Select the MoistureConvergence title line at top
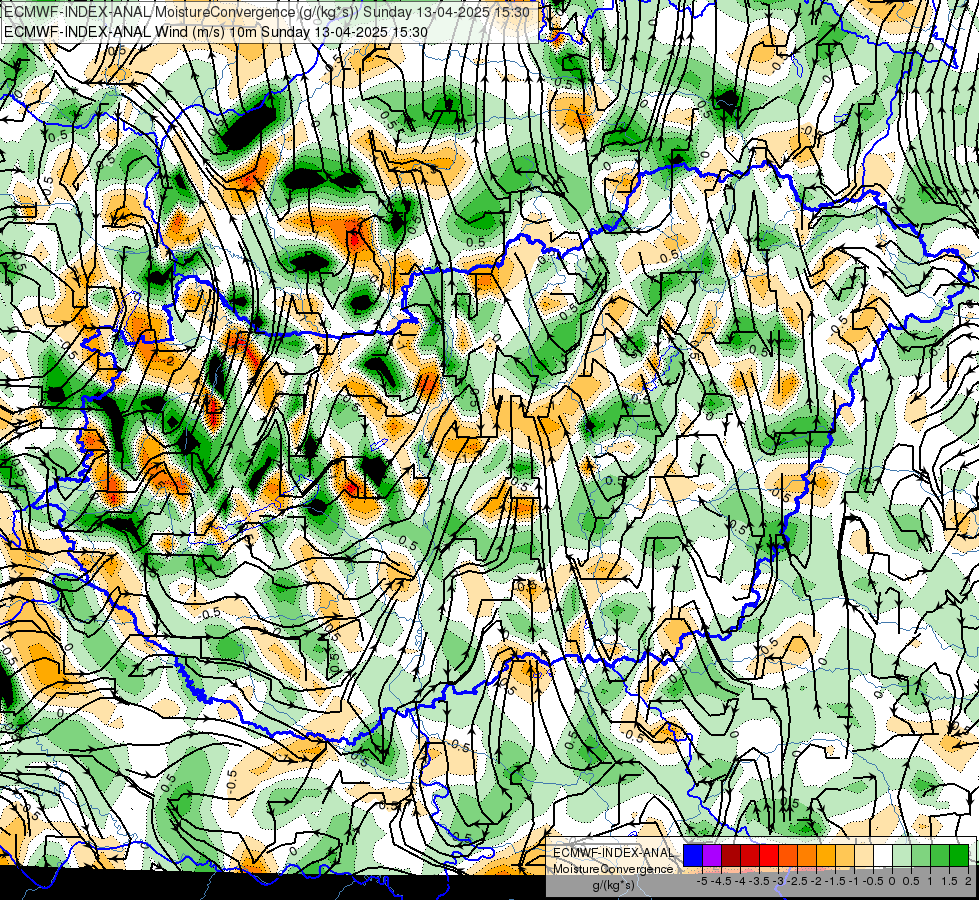979x900 pixels. click(267, 12)
